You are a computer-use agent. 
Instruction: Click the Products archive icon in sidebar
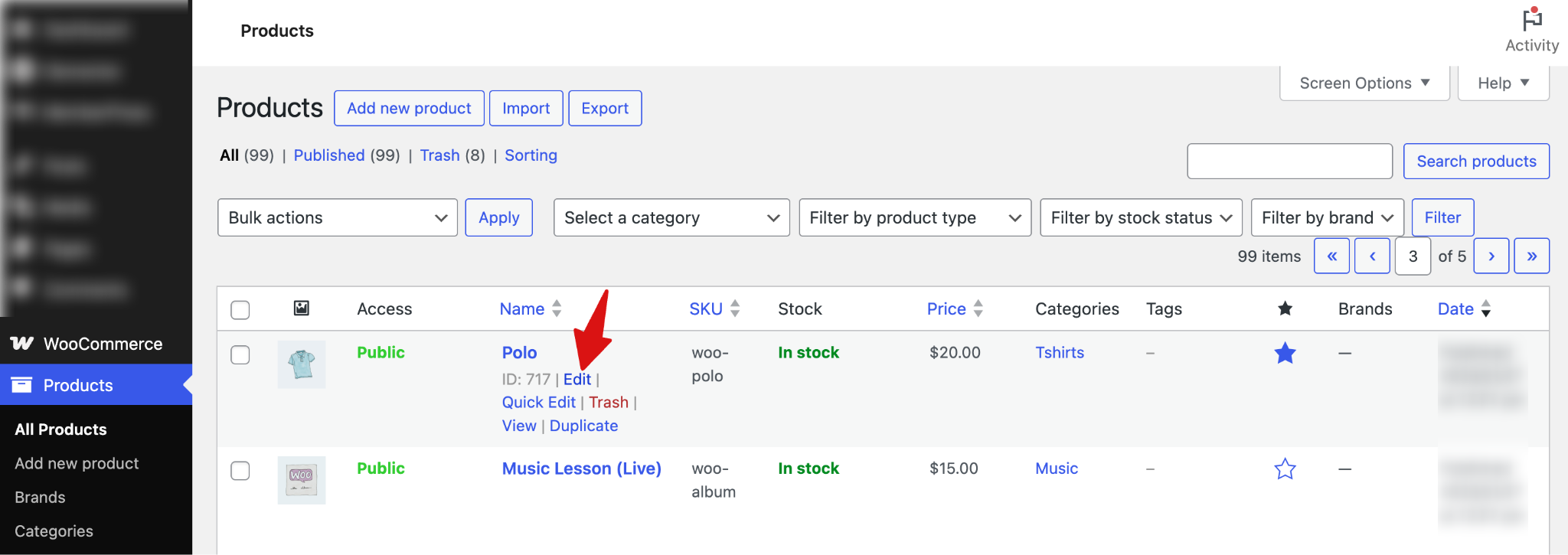(x=22, y=385)
